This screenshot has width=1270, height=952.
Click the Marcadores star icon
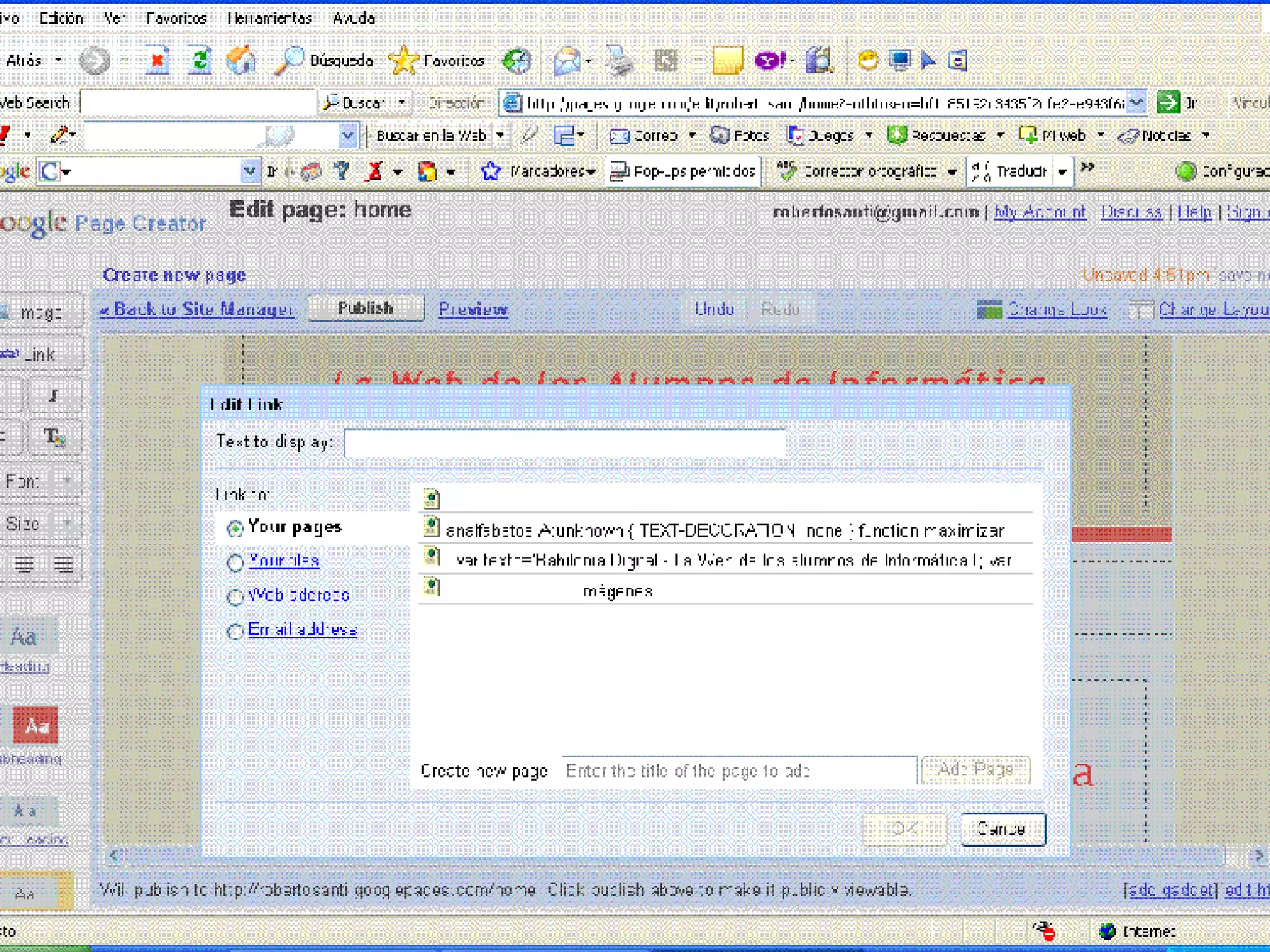point(491,171)
